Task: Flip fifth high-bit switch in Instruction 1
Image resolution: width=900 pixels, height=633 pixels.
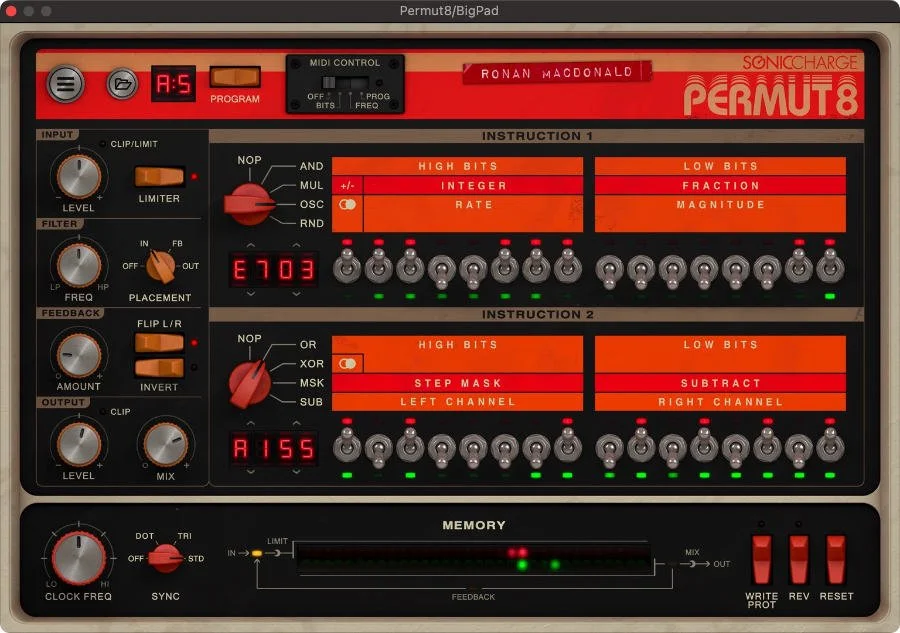Action: coord(473,271)
